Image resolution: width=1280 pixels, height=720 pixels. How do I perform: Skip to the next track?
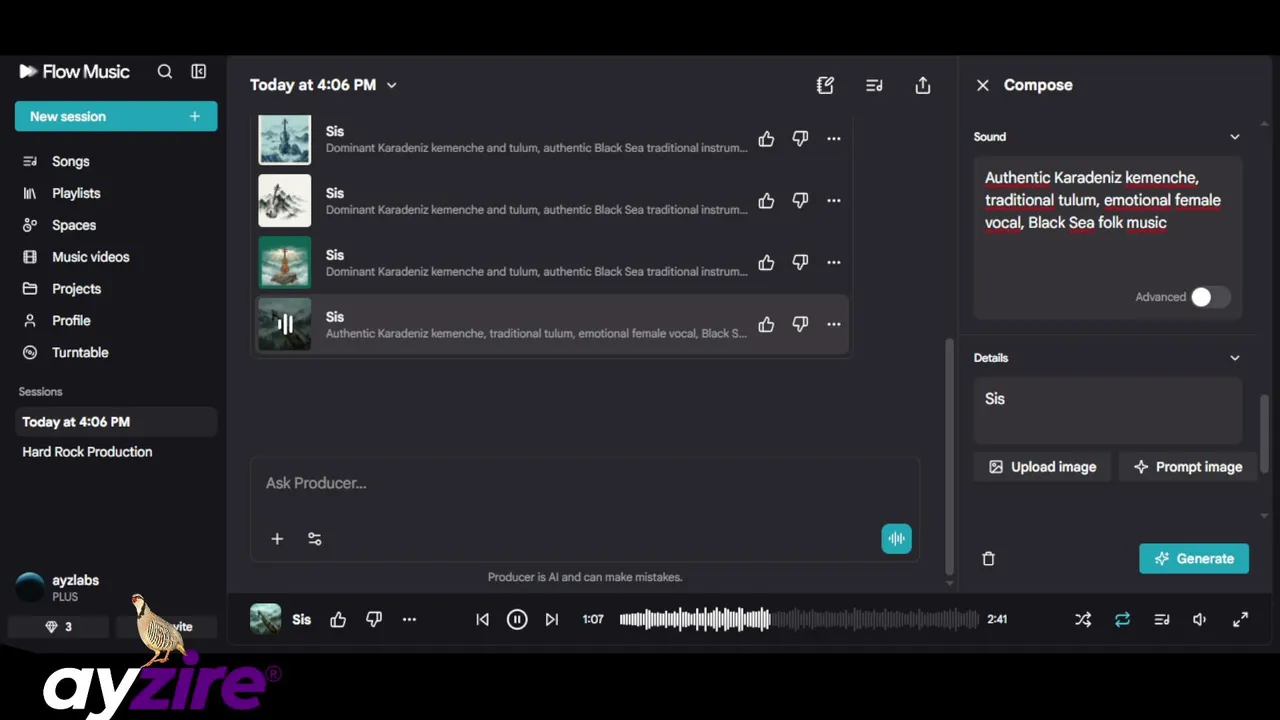coord(552,620)
